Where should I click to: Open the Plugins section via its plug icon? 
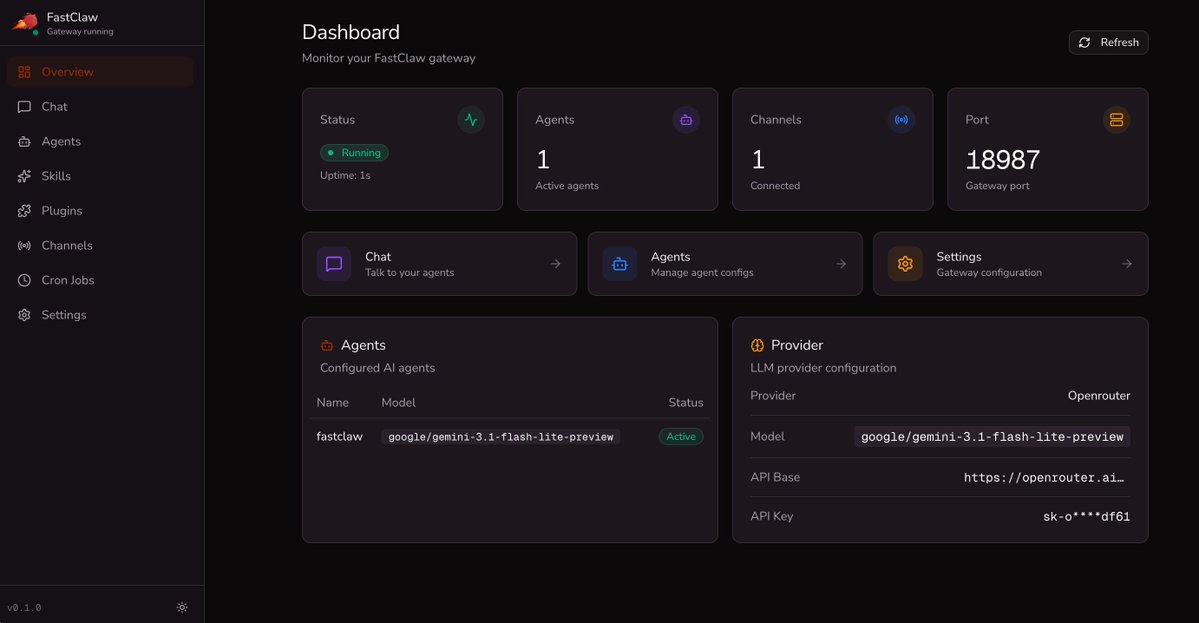pos(24,210)
